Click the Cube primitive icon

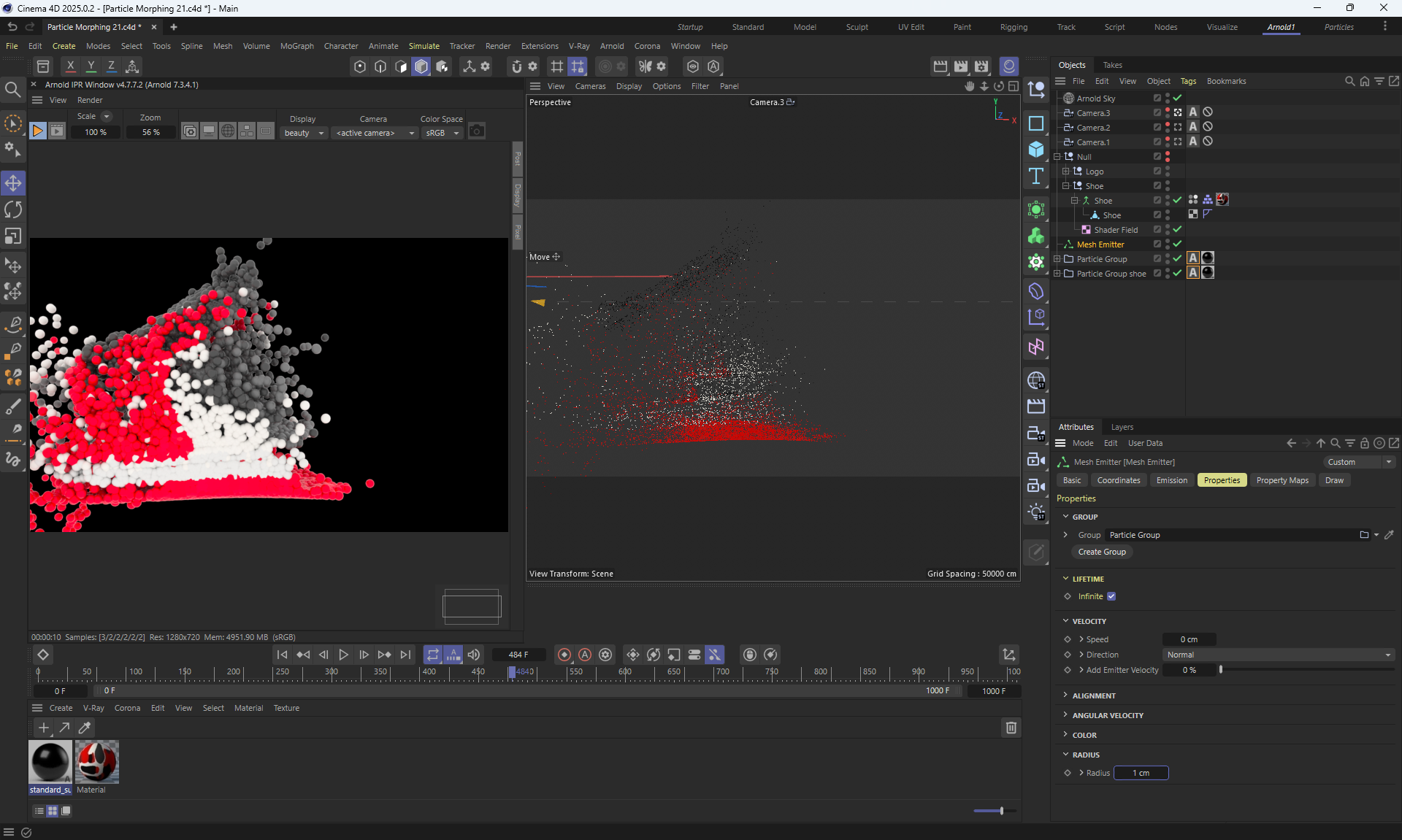[1035, 150]
